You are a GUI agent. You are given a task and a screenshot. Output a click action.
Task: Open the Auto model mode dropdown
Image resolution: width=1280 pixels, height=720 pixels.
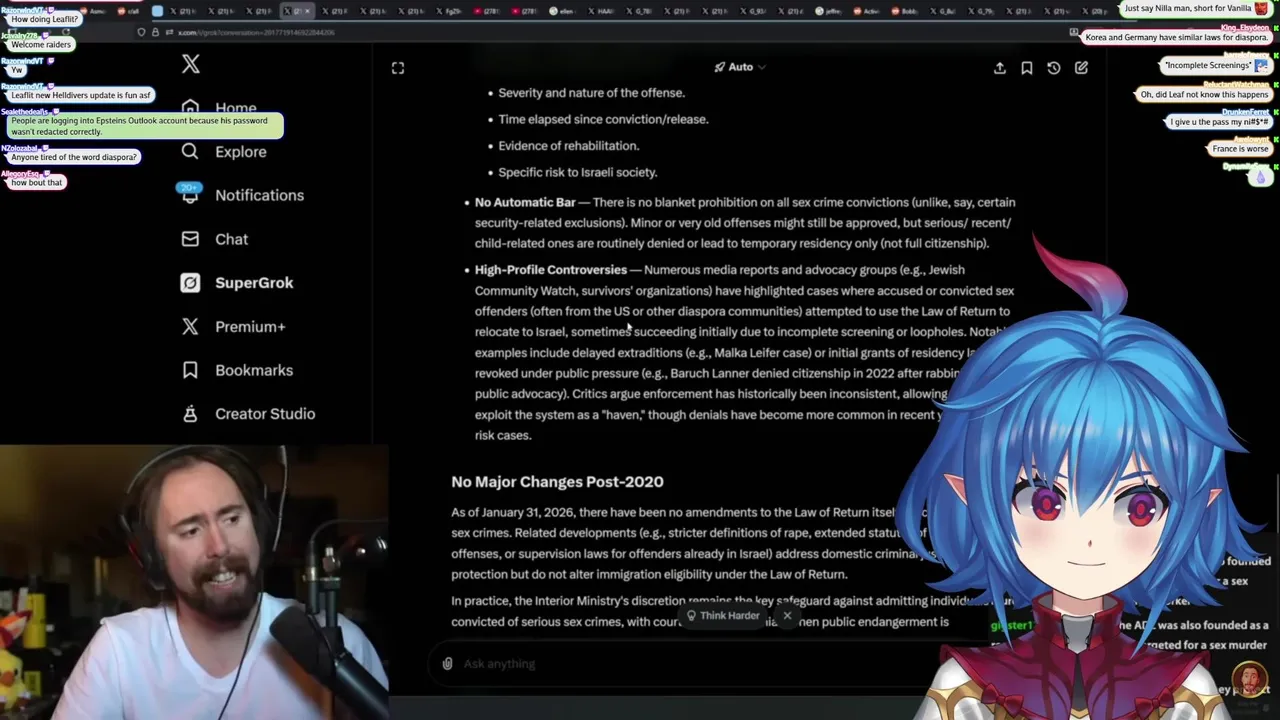[x=740, y=67]
